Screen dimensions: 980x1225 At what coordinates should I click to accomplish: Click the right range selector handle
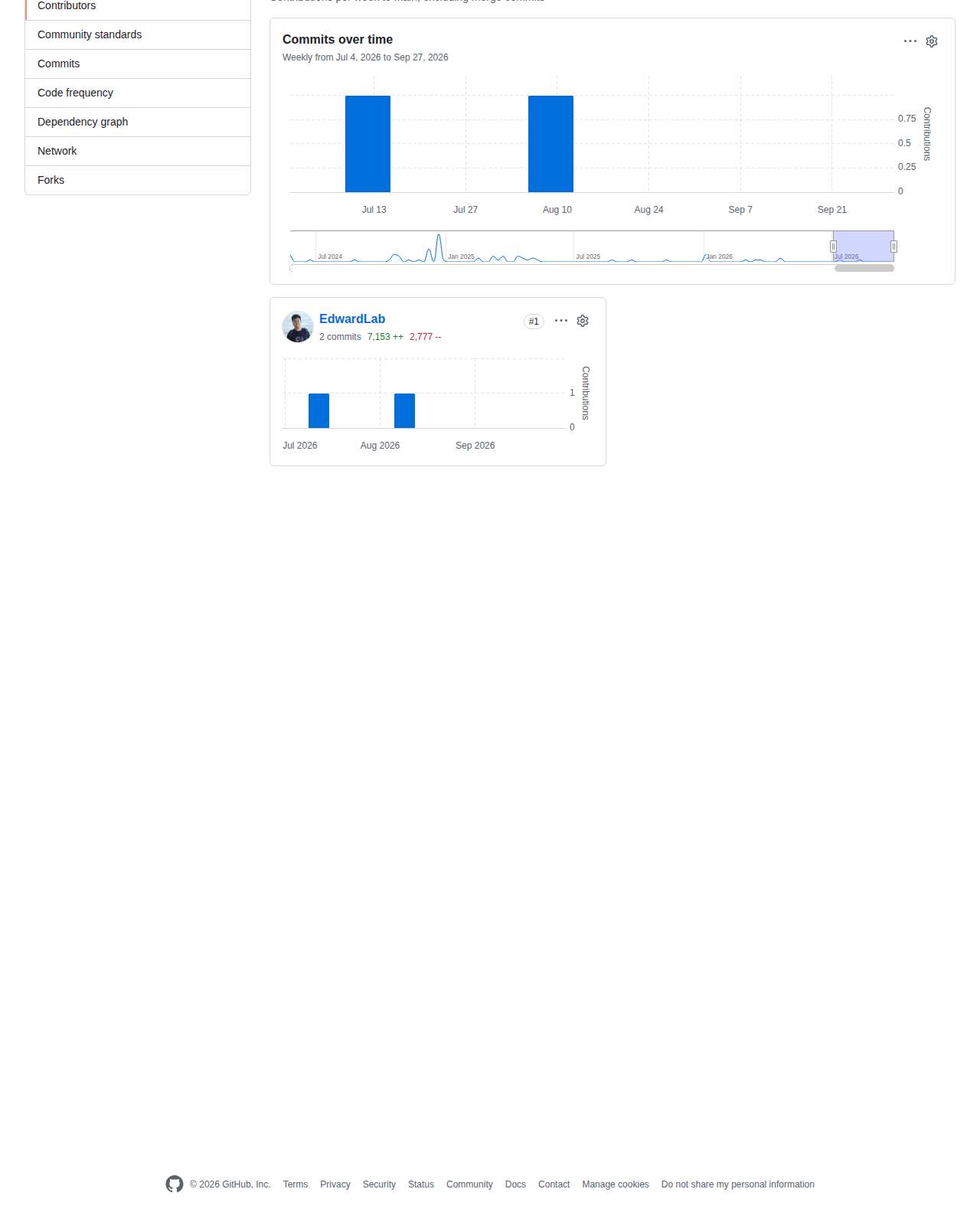pyautogui.click(x=893, y=247)
